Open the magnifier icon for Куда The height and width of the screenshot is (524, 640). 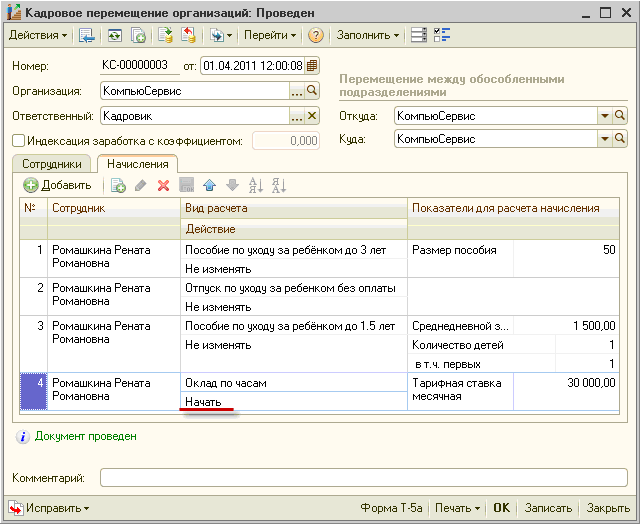(x=620, y=139)
